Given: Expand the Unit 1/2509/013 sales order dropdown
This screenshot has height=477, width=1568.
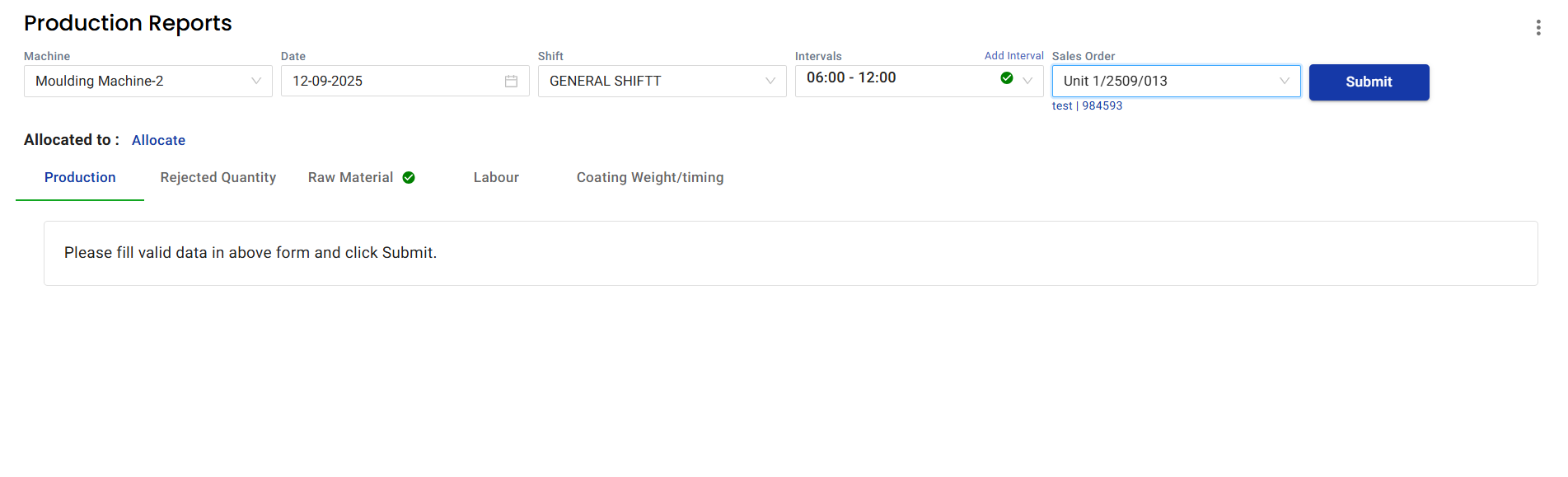Looking at the screenshot, I should pyautogui.click(x=1162, y=82).
